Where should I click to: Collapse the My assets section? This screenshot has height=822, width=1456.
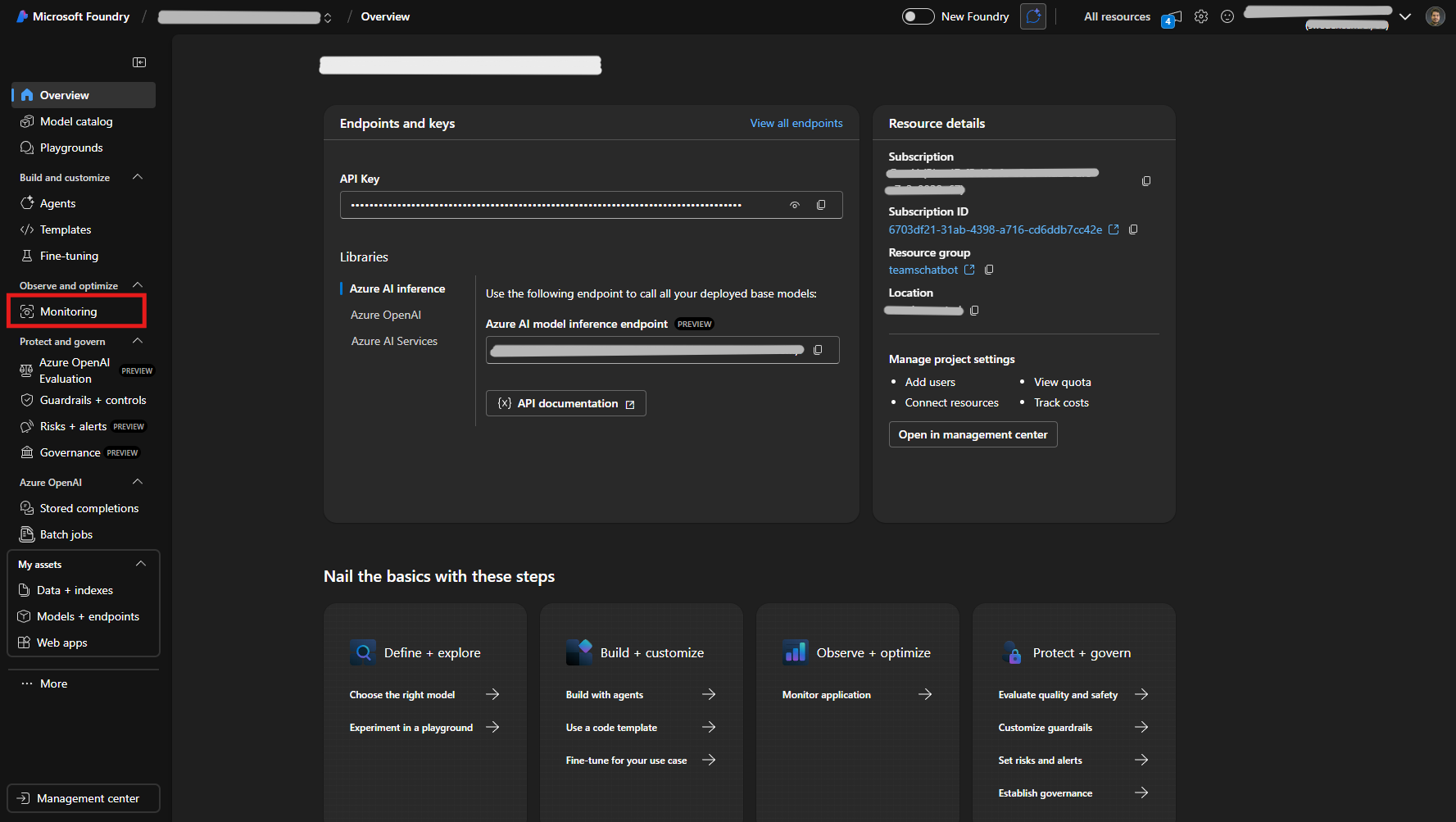[x=141, y=564]
